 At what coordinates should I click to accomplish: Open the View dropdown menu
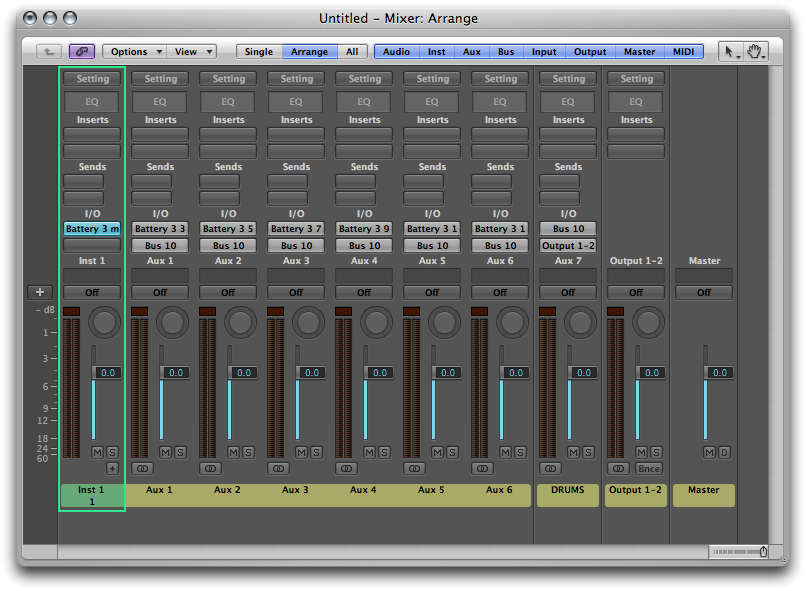(x=193, y=51)
